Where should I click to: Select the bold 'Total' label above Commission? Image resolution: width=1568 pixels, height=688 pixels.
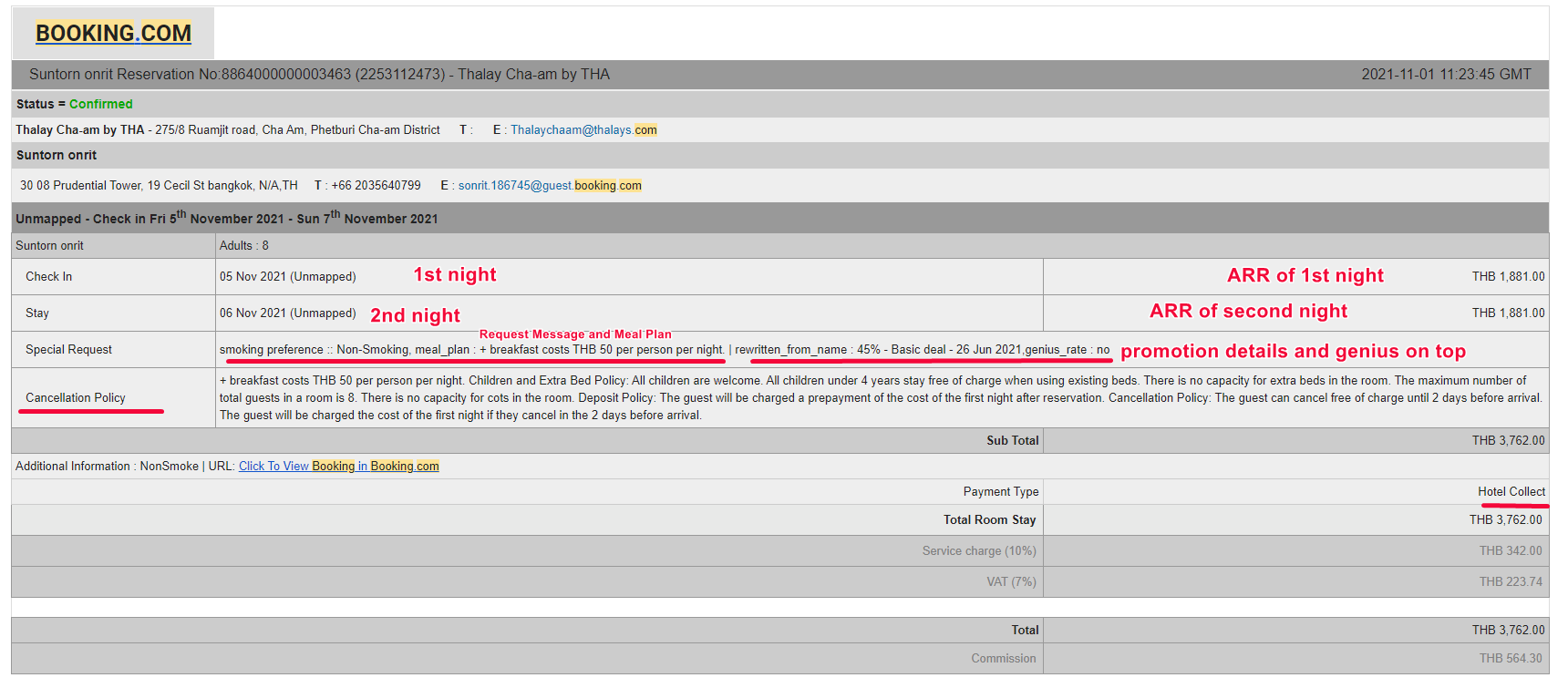click(1025, 631)
